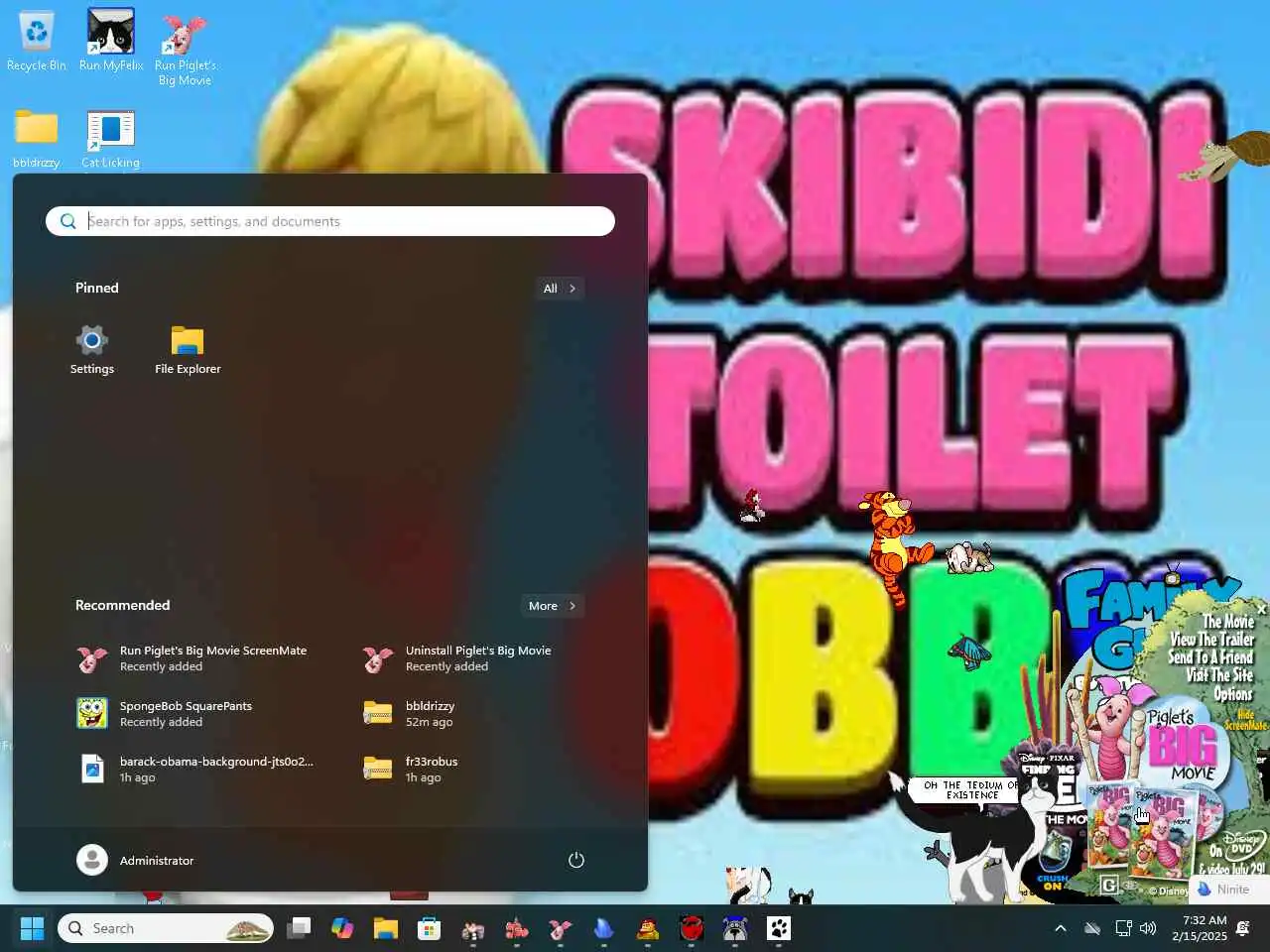This screenshot has width=1270, height=952.
Task: Open the pinned File Explorer app
Action: [x=188, y=350]
